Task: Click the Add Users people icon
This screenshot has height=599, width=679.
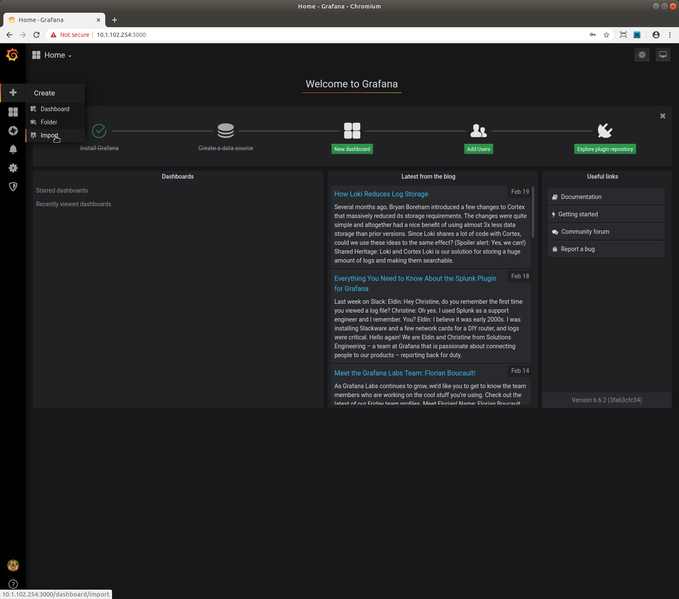Action: (479, 131)
